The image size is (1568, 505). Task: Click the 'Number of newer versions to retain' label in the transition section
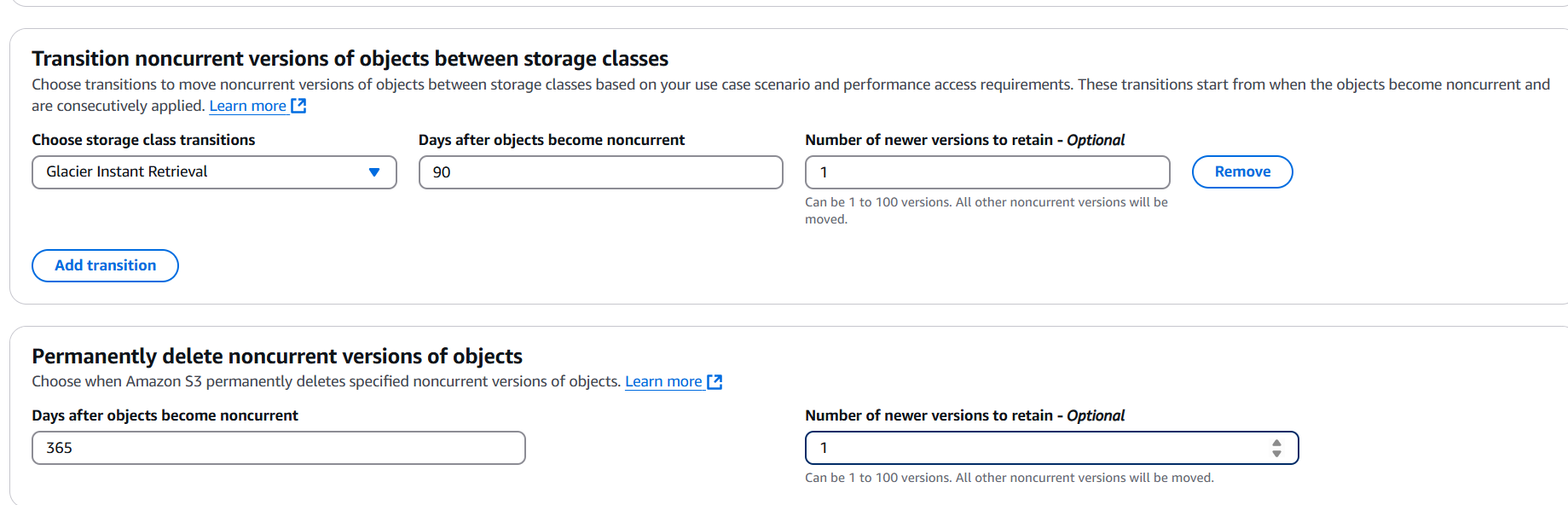tap(964, 140)
